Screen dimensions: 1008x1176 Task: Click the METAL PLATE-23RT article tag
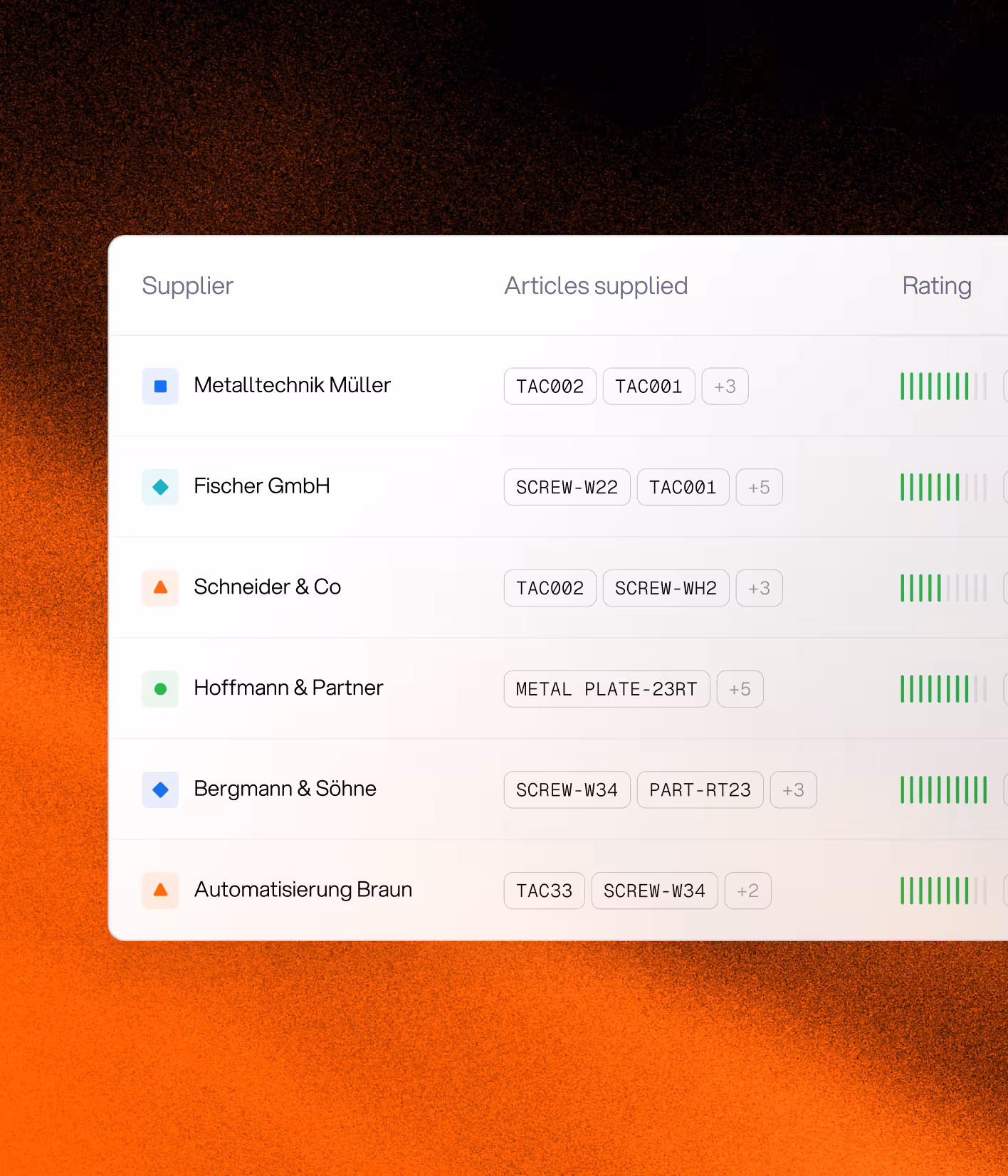pyautogui.click(x=607, y=689)
